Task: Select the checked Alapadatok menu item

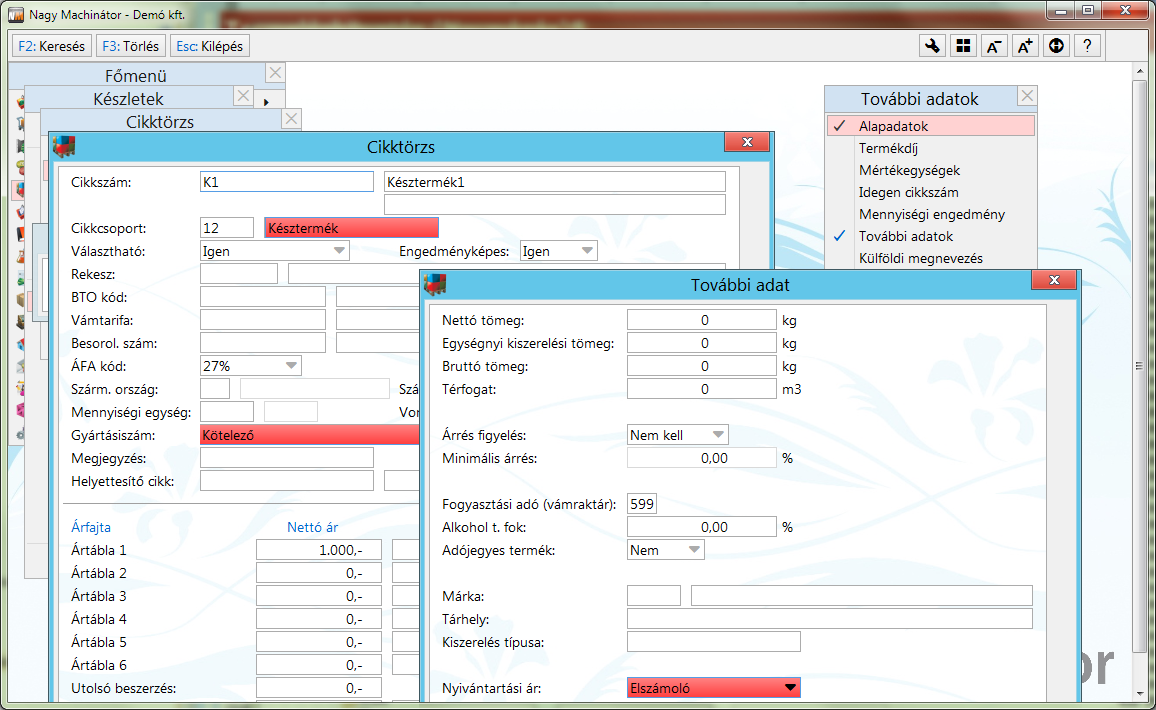Action: [x=931, y=126]
